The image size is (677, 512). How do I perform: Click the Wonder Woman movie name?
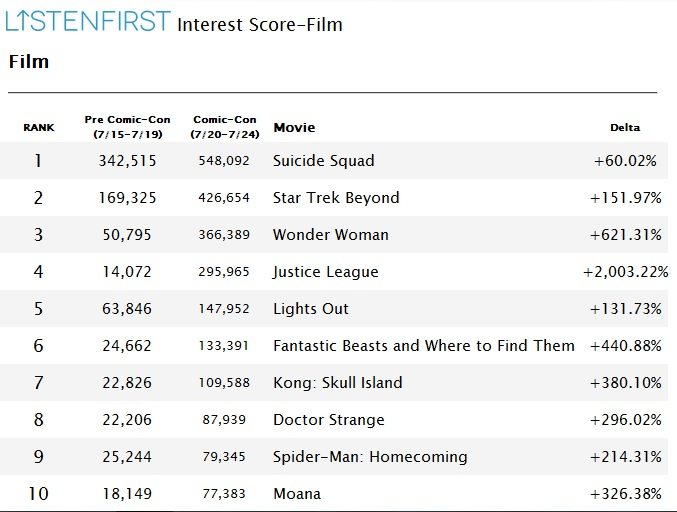[x=331, y=235]
